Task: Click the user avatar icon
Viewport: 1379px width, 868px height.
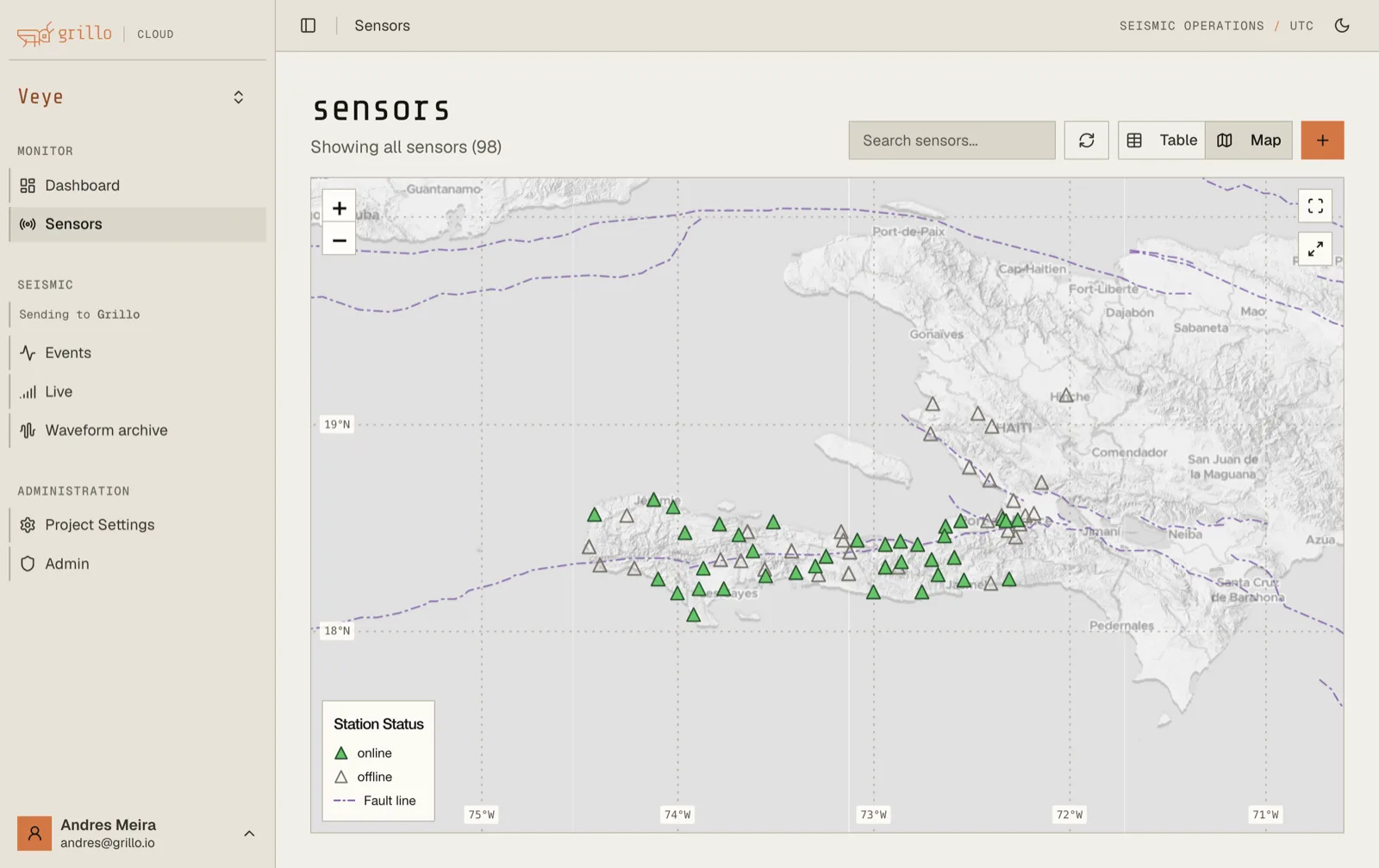Action: pyautogui.click(x=34, y=834)
